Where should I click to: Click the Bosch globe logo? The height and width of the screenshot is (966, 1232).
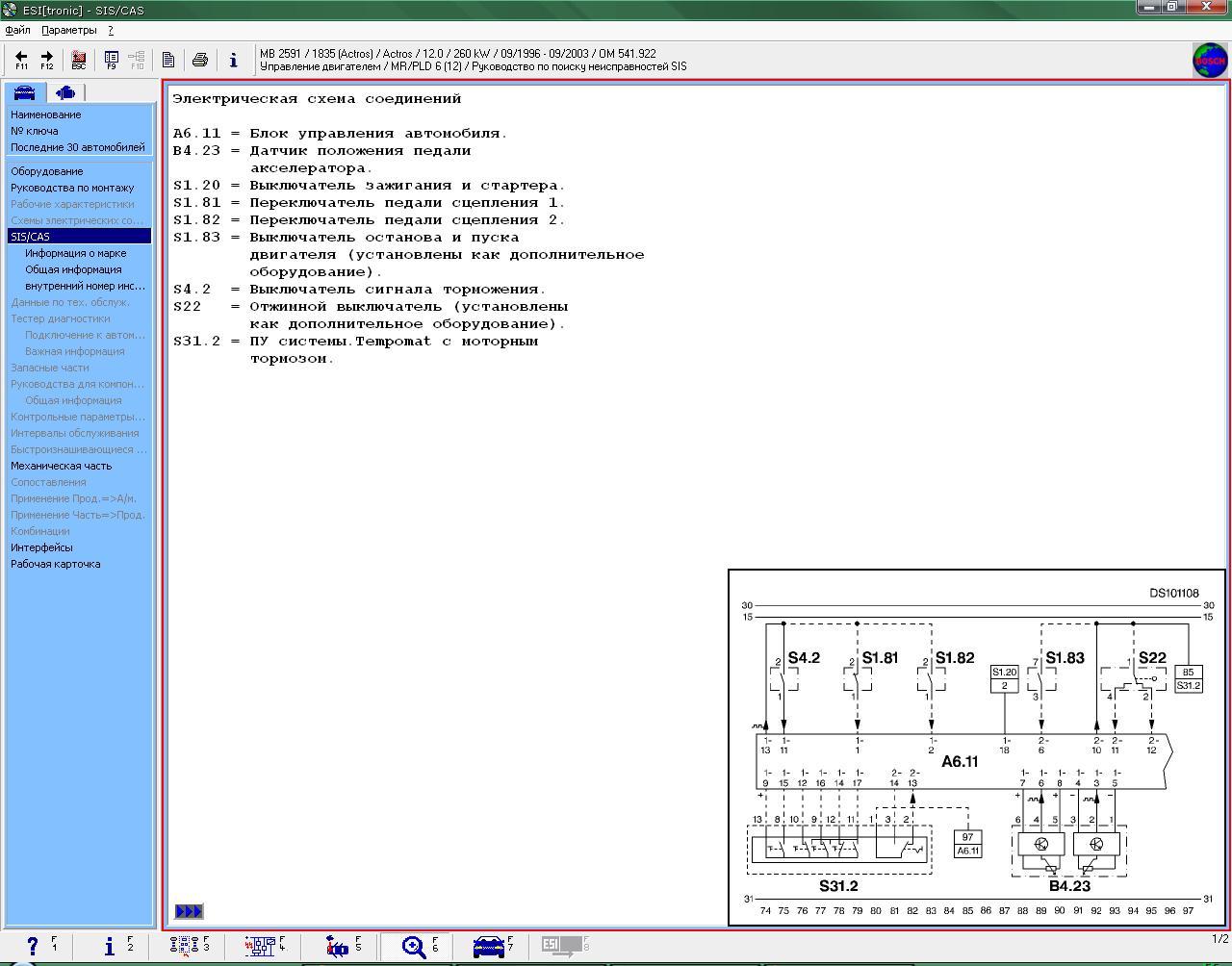pyautogui.click(x=1210, y=61)
